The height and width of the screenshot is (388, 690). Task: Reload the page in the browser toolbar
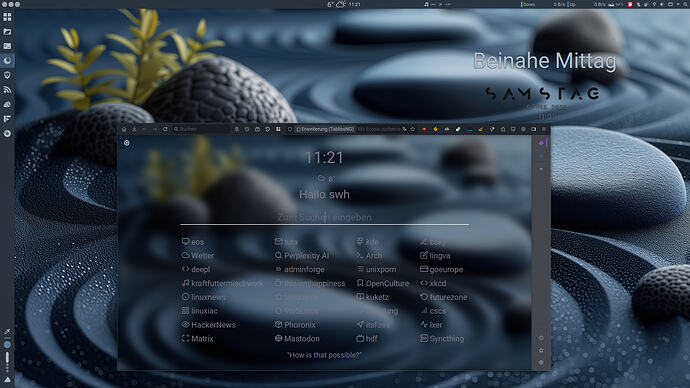pyautogui.click(x=165, y=129)
